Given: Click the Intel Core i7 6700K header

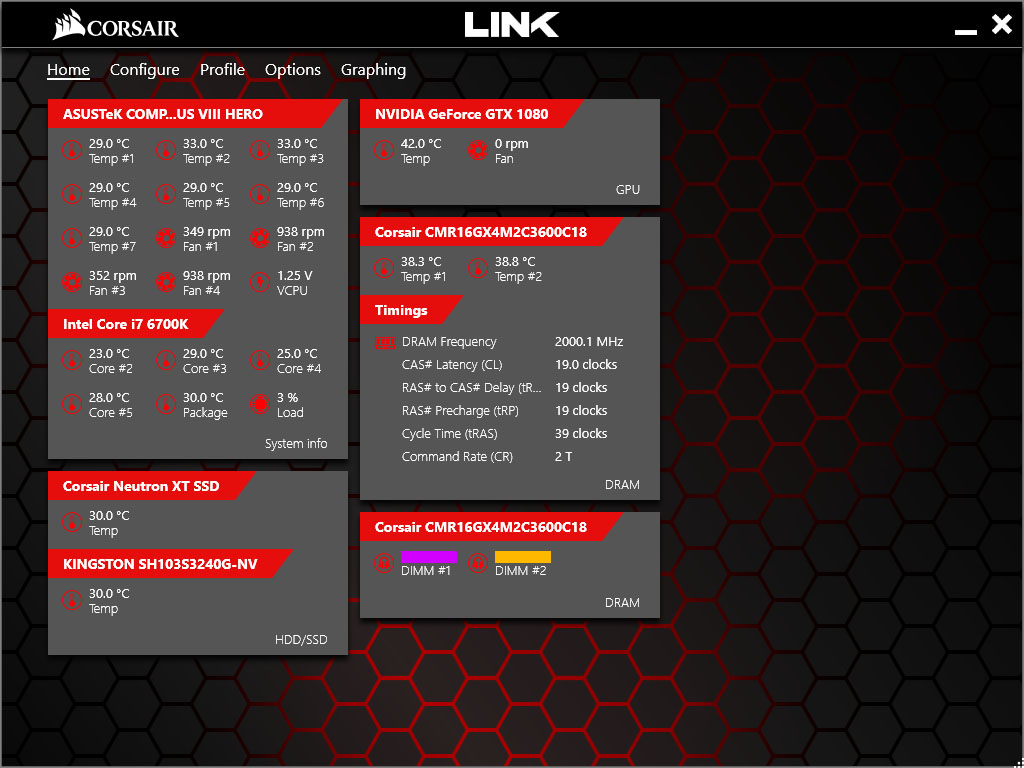Looking at the screenshot, I should [136, 324].
